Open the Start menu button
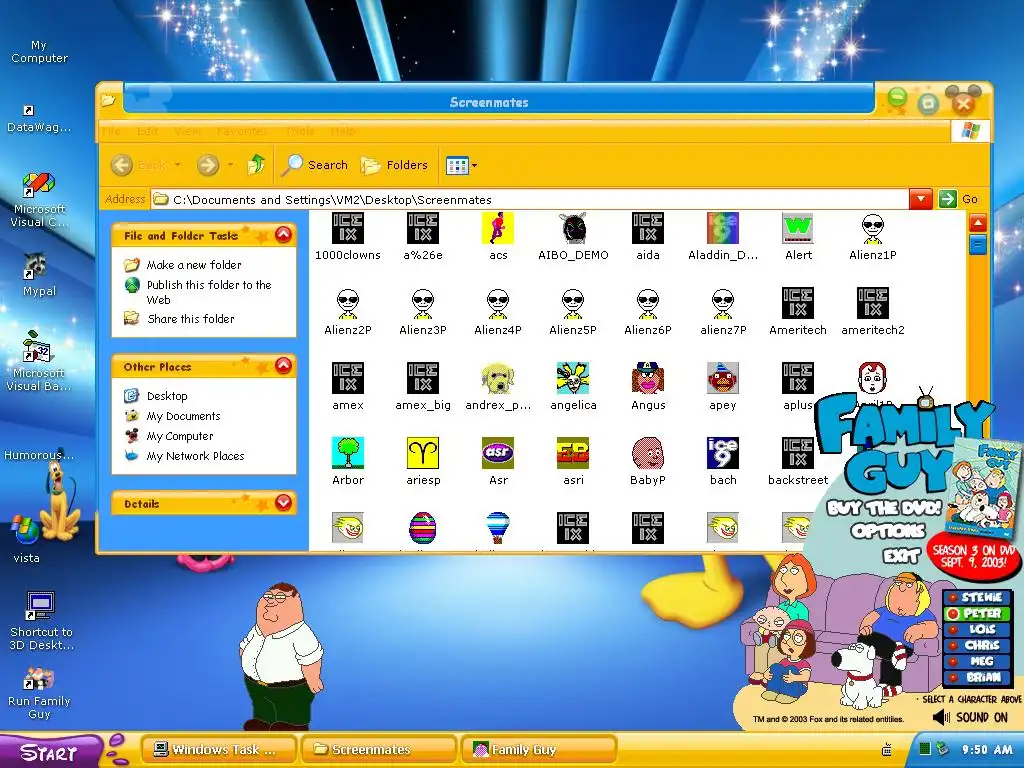Image resolution: width=1024 pixels, height=768 pixels. pos(50,752)
